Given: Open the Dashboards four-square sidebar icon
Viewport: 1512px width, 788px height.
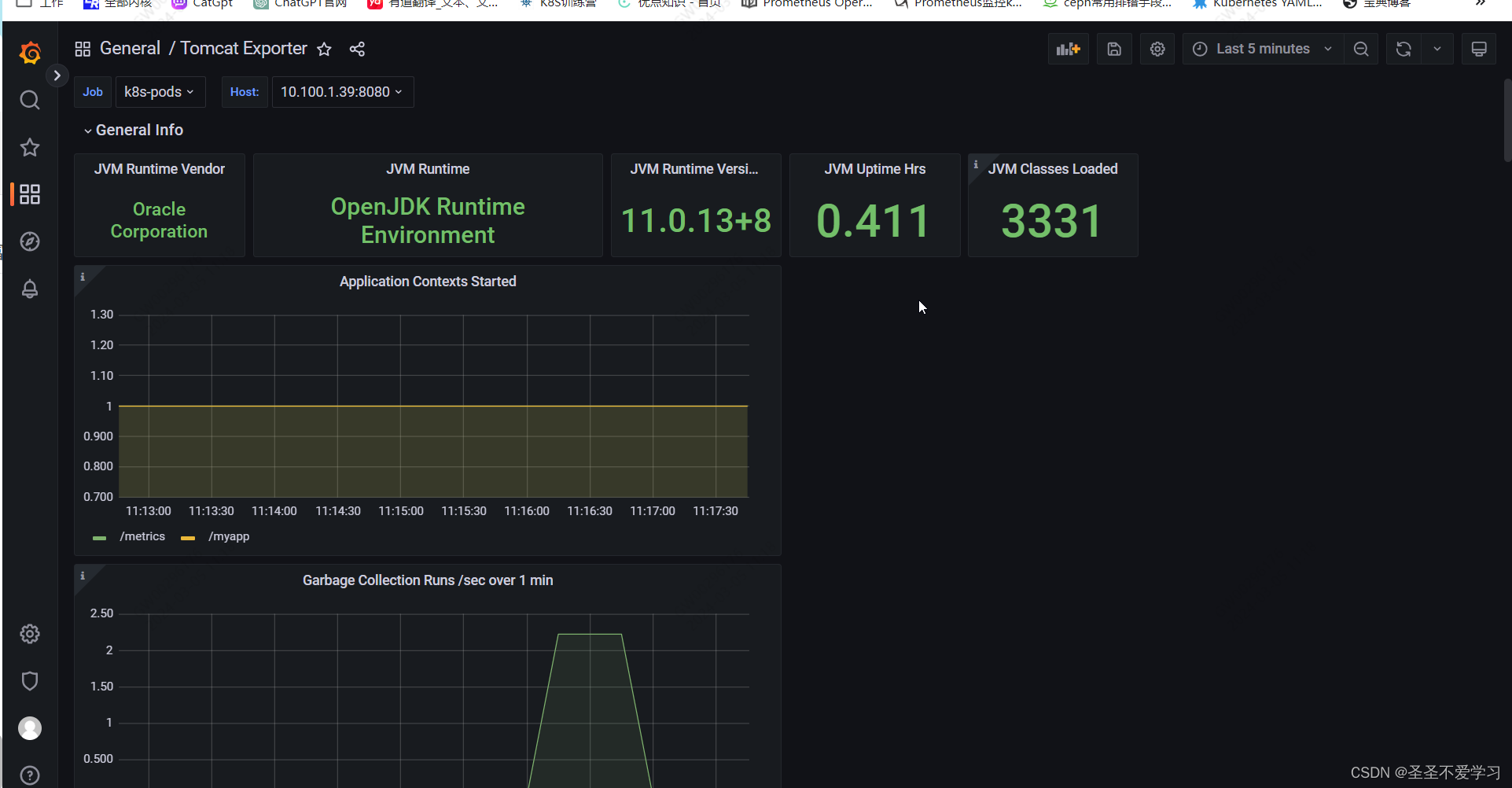Looking at the screenshot, I should click(x=30, y=194).
